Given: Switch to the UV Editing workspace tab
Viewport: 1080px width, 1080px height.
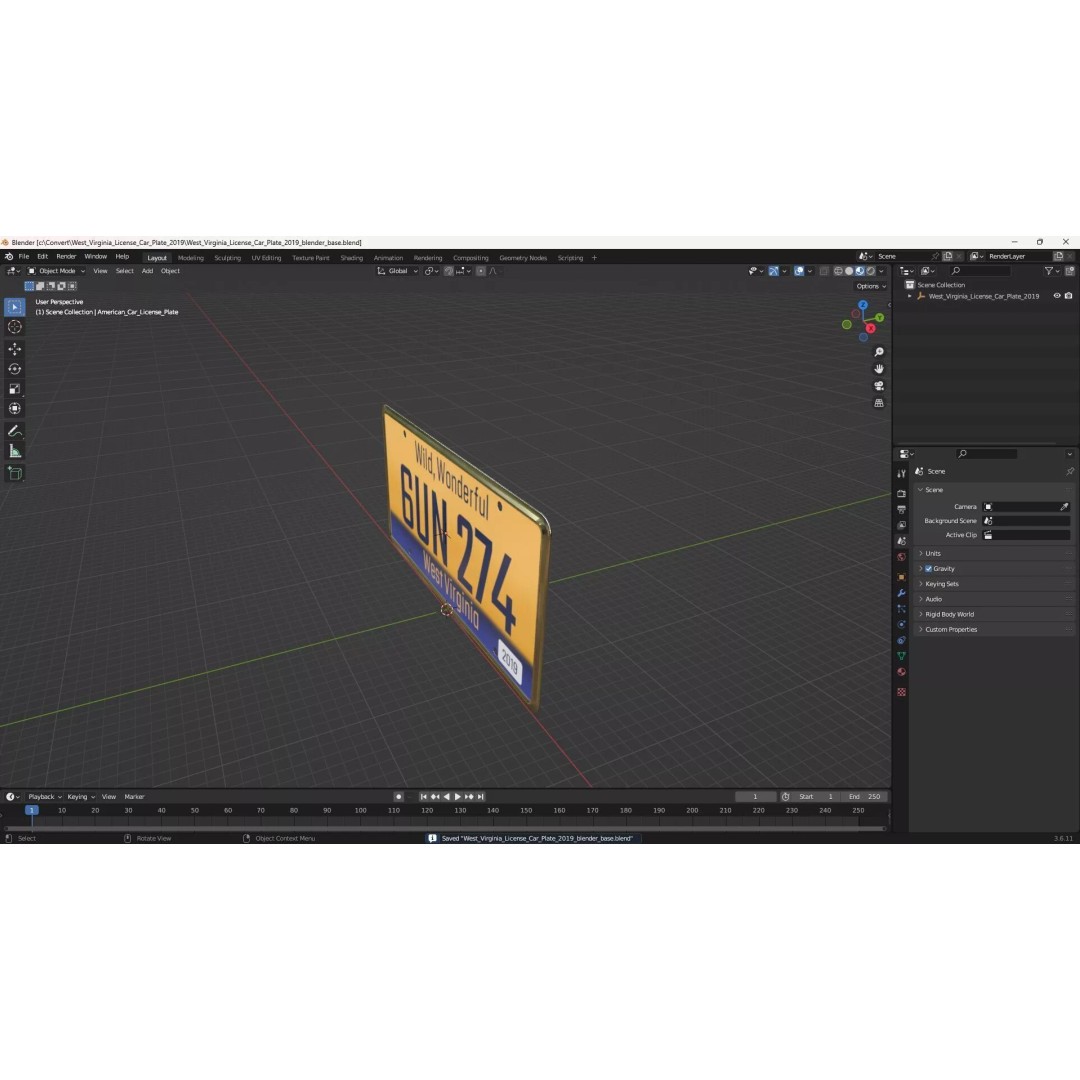Looking at the screenshot, I should pos(267,258).
